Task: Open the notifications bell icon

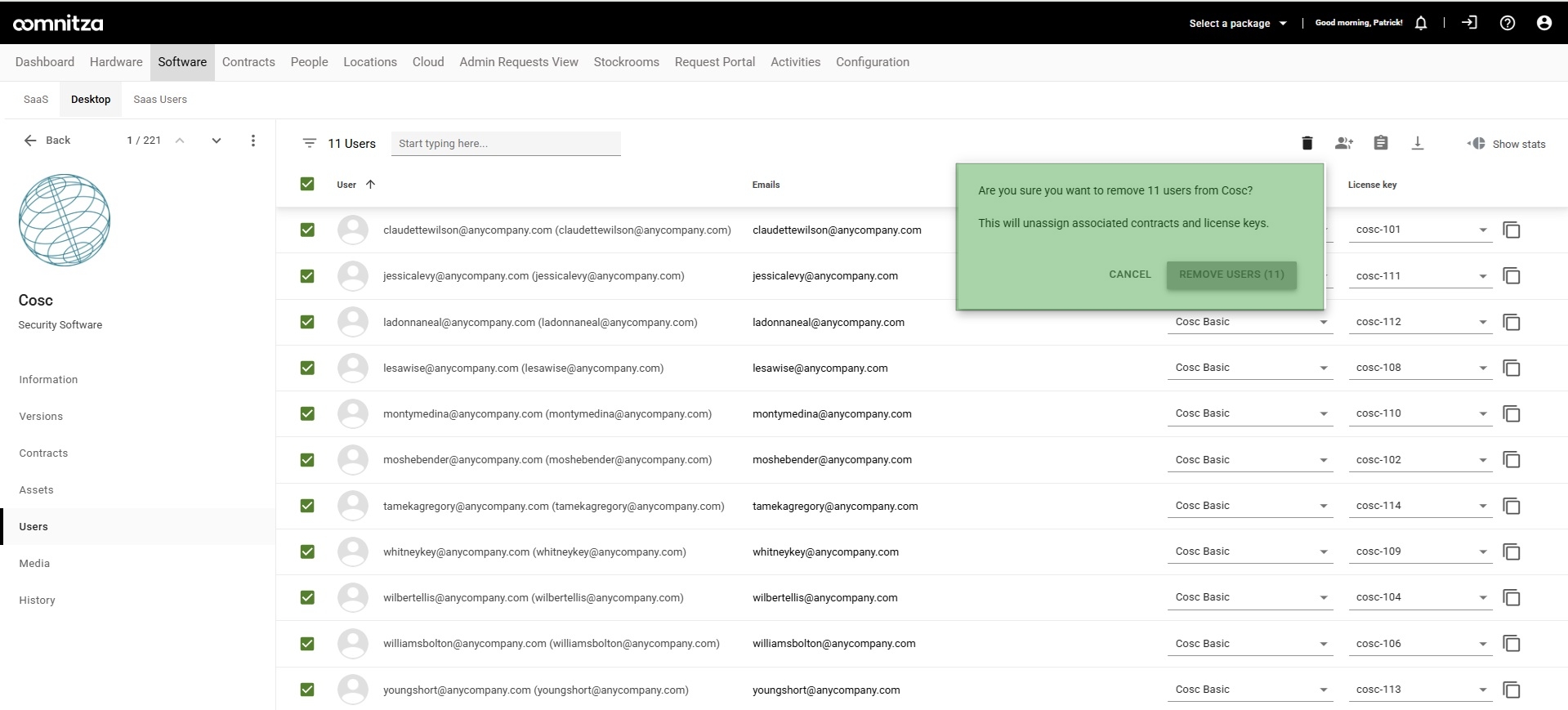Action: tap(1421, 23)
